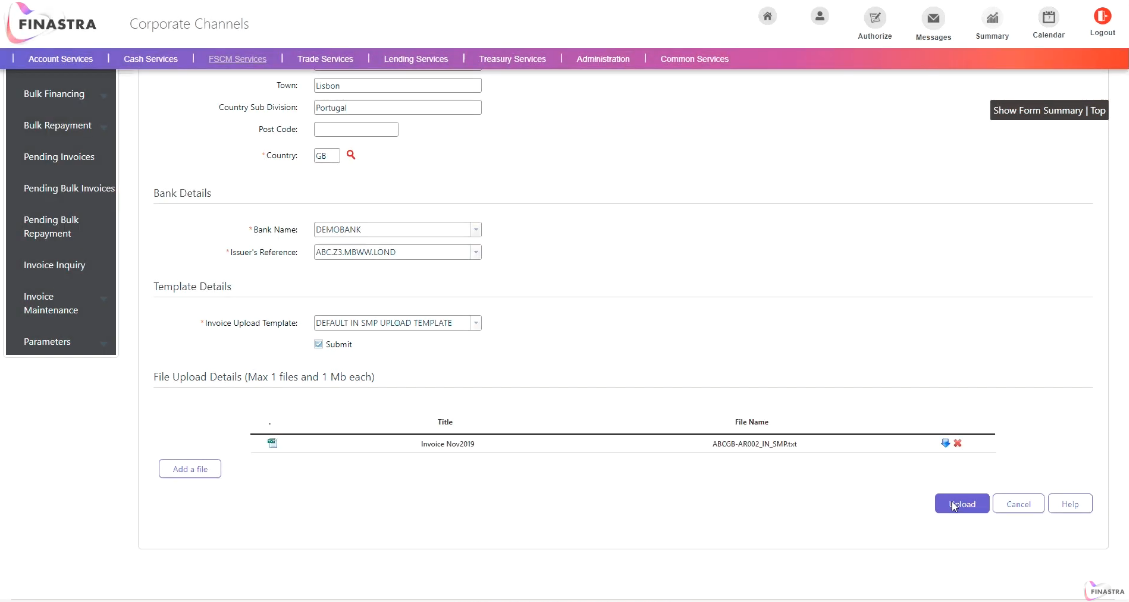Screen dimensions: 1129x602
Task: Toggle the Submit checkbox
Action: [318, 344]
